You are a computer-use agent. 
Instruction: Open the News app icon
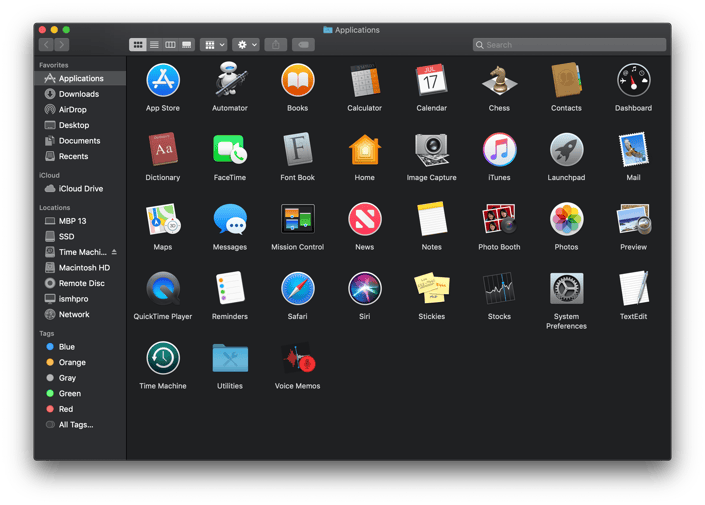point(364,219)
